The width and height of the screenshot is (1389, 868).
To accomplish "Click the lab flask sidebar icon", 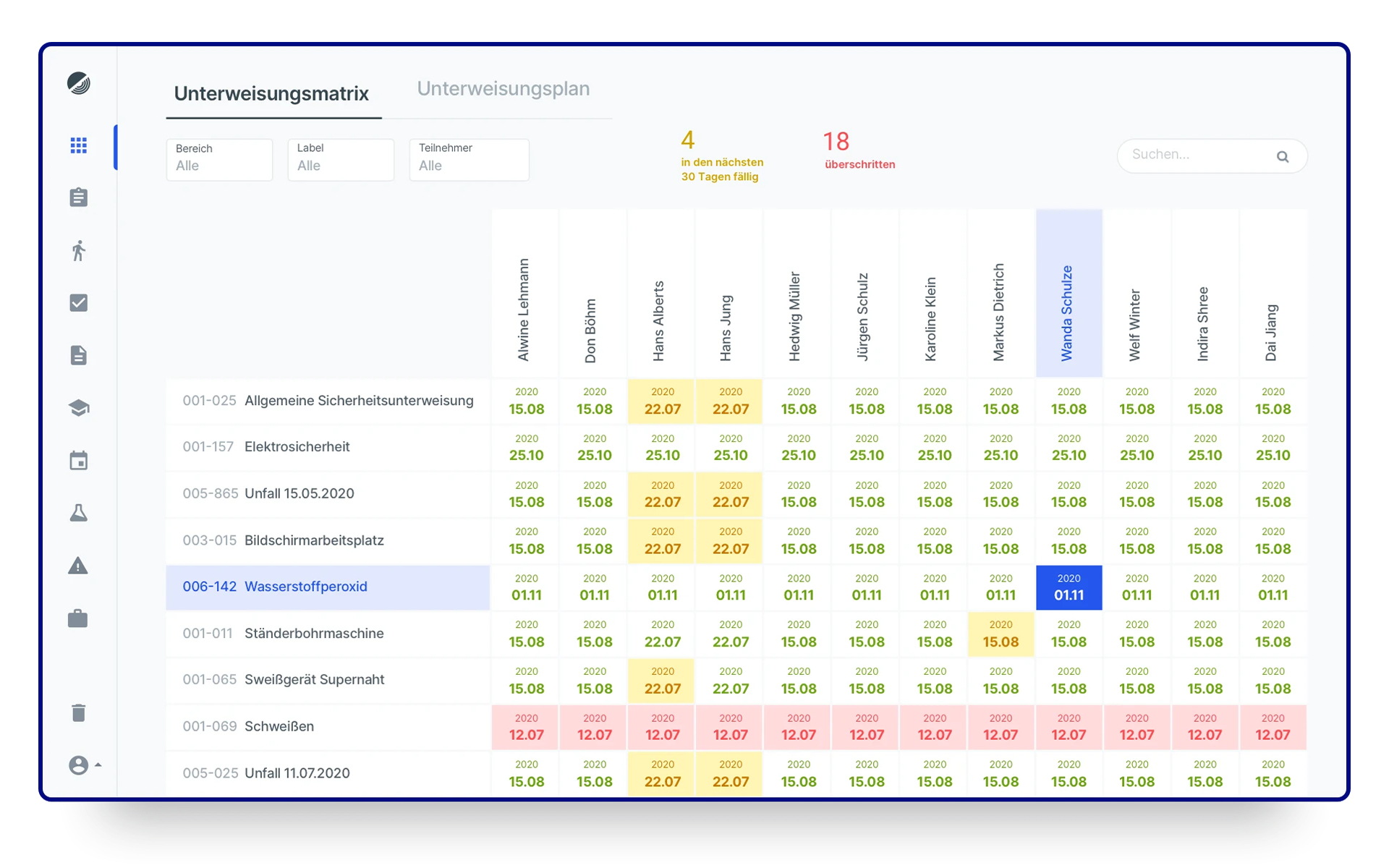I will click(x=78, y=513).
